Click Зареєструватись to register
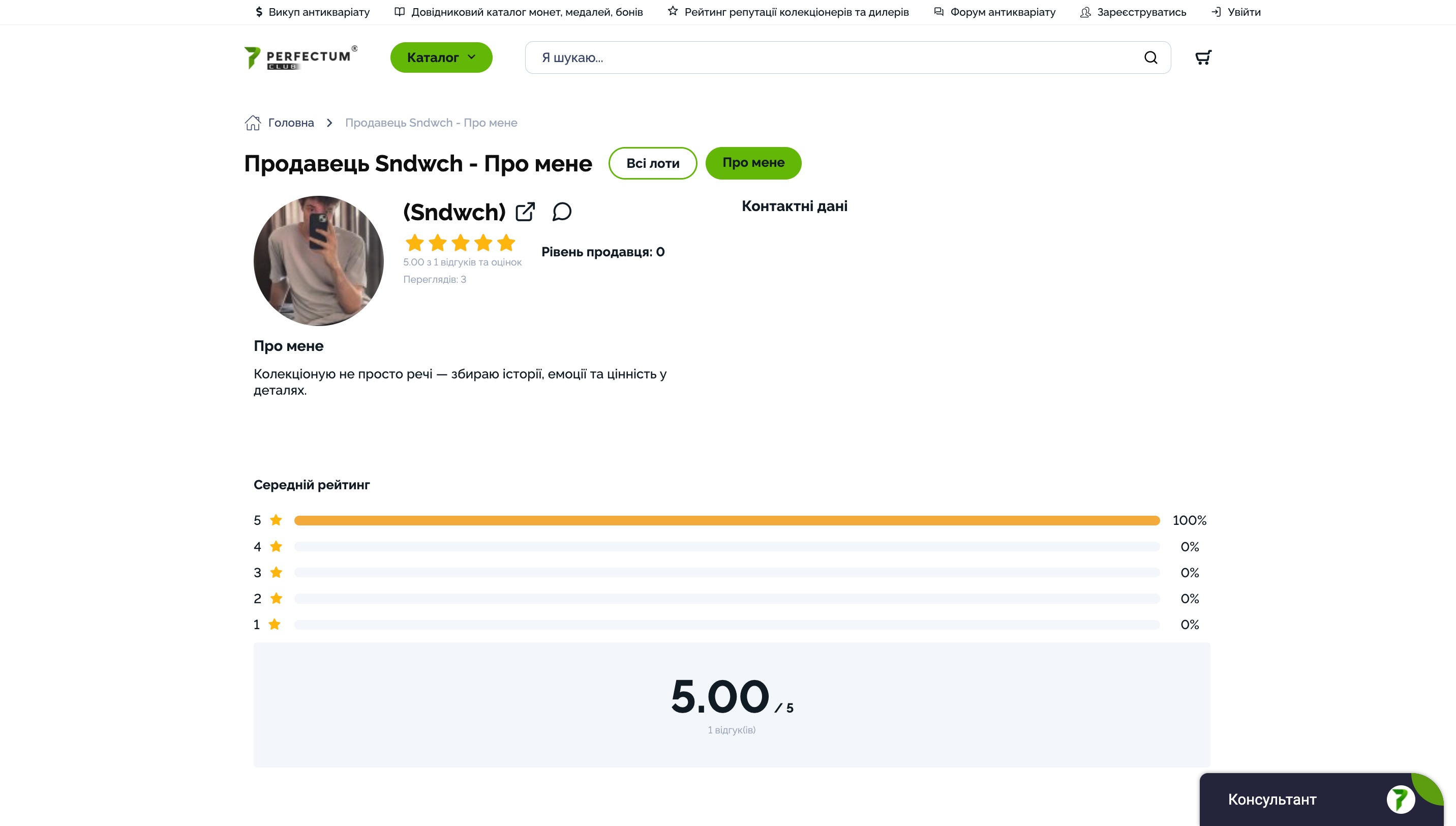Viewport: 1456px width, 826px height. coord(1141,12)
